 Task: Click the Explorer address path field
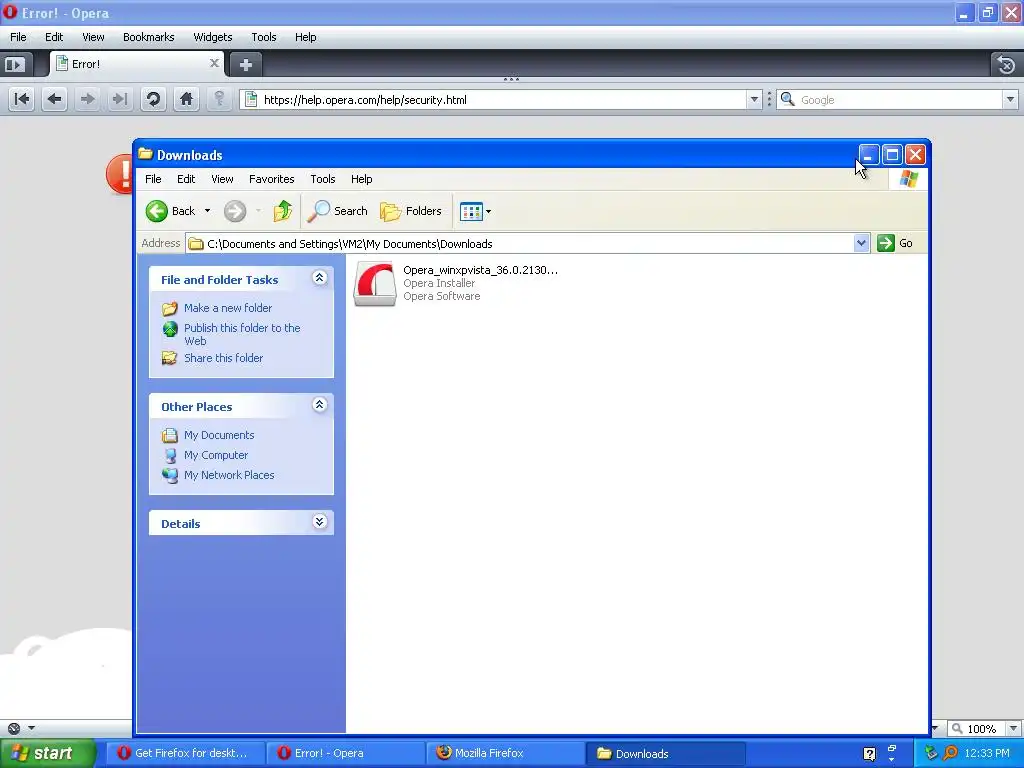(529, 244)
